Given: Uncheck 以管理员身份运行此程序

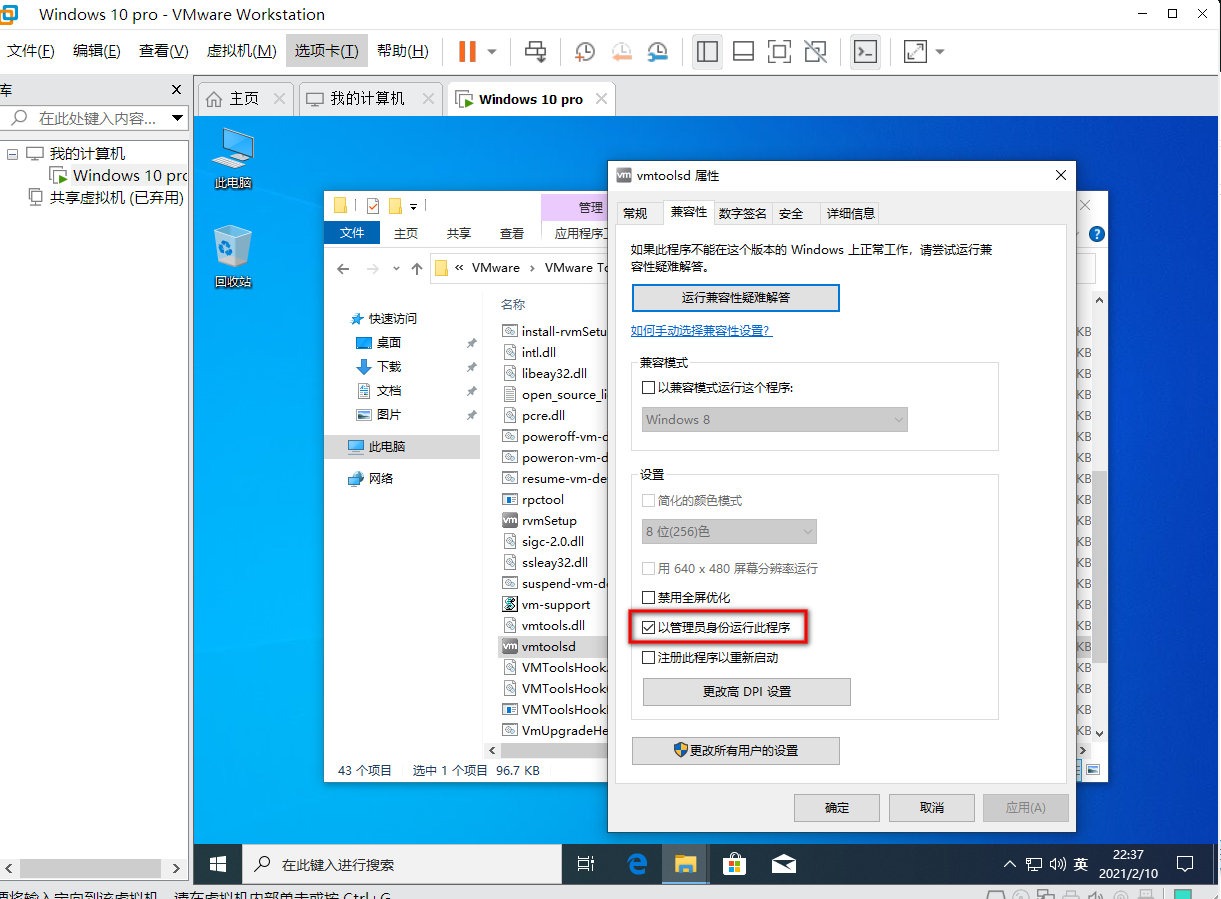Looking at the screenshot, I should 648,628.
